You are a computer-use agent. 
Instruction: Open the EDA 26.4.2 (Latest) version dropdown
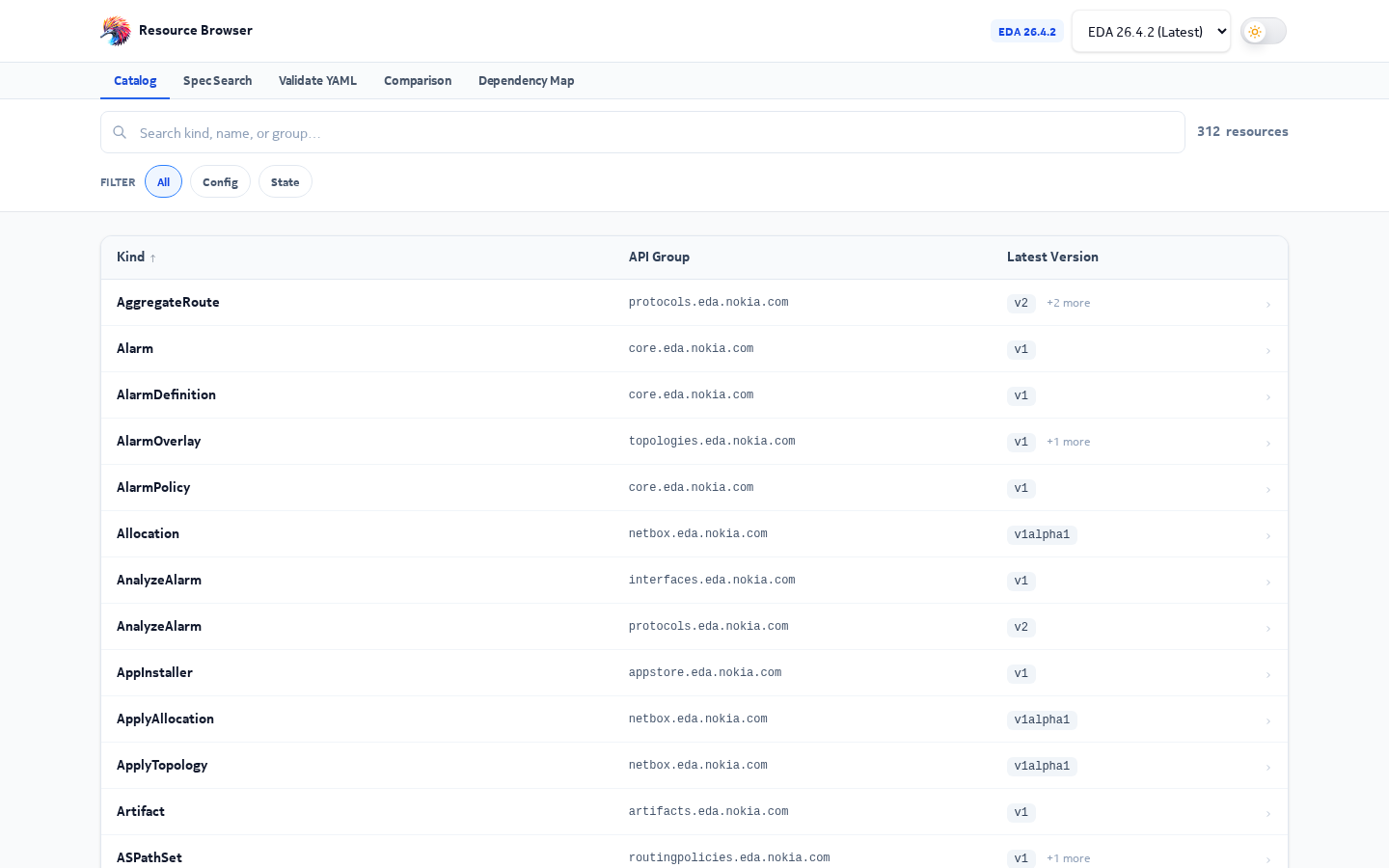[1151, 31]
